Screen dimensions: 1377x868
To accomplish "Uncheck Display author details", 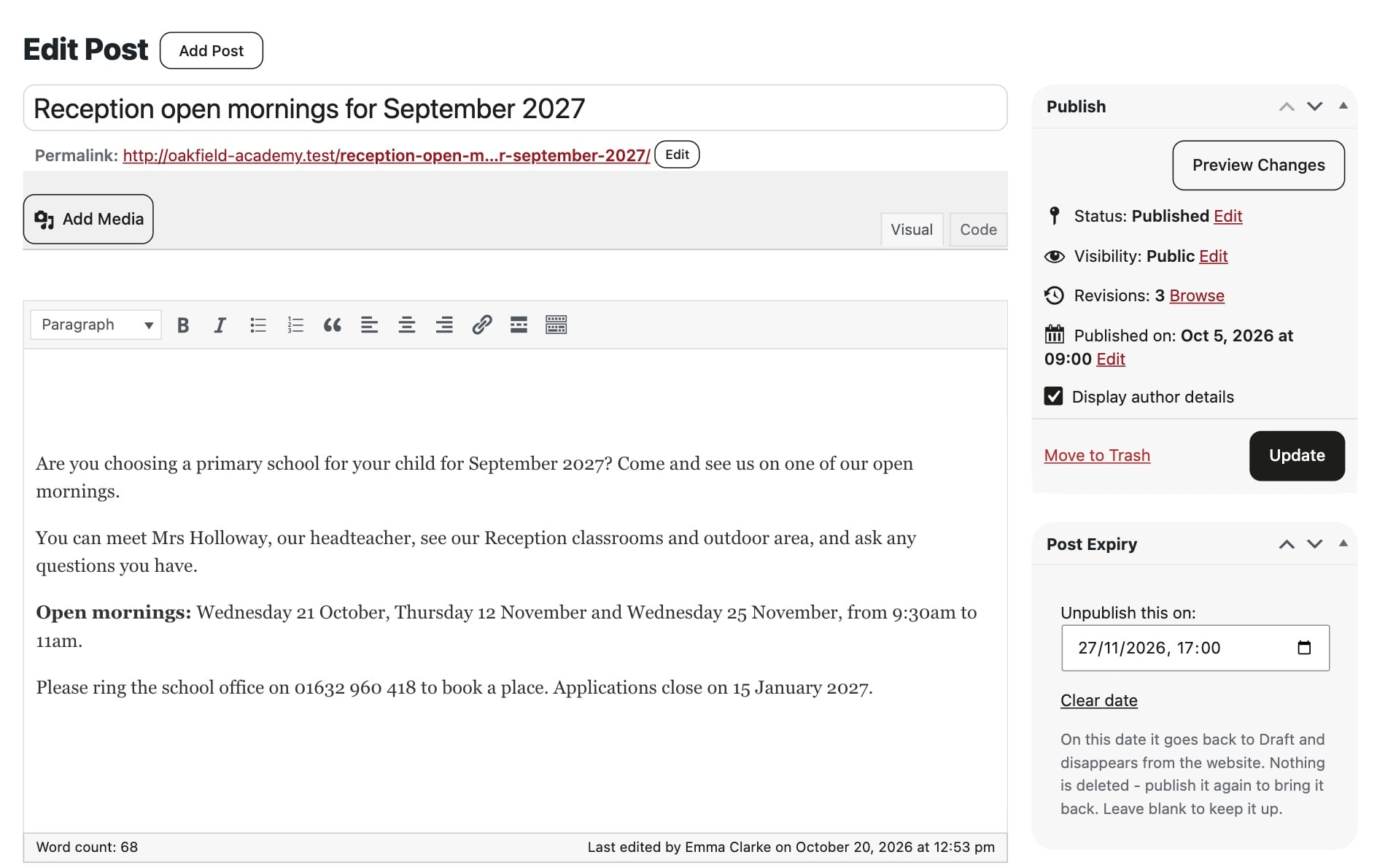I will 1053,396.
